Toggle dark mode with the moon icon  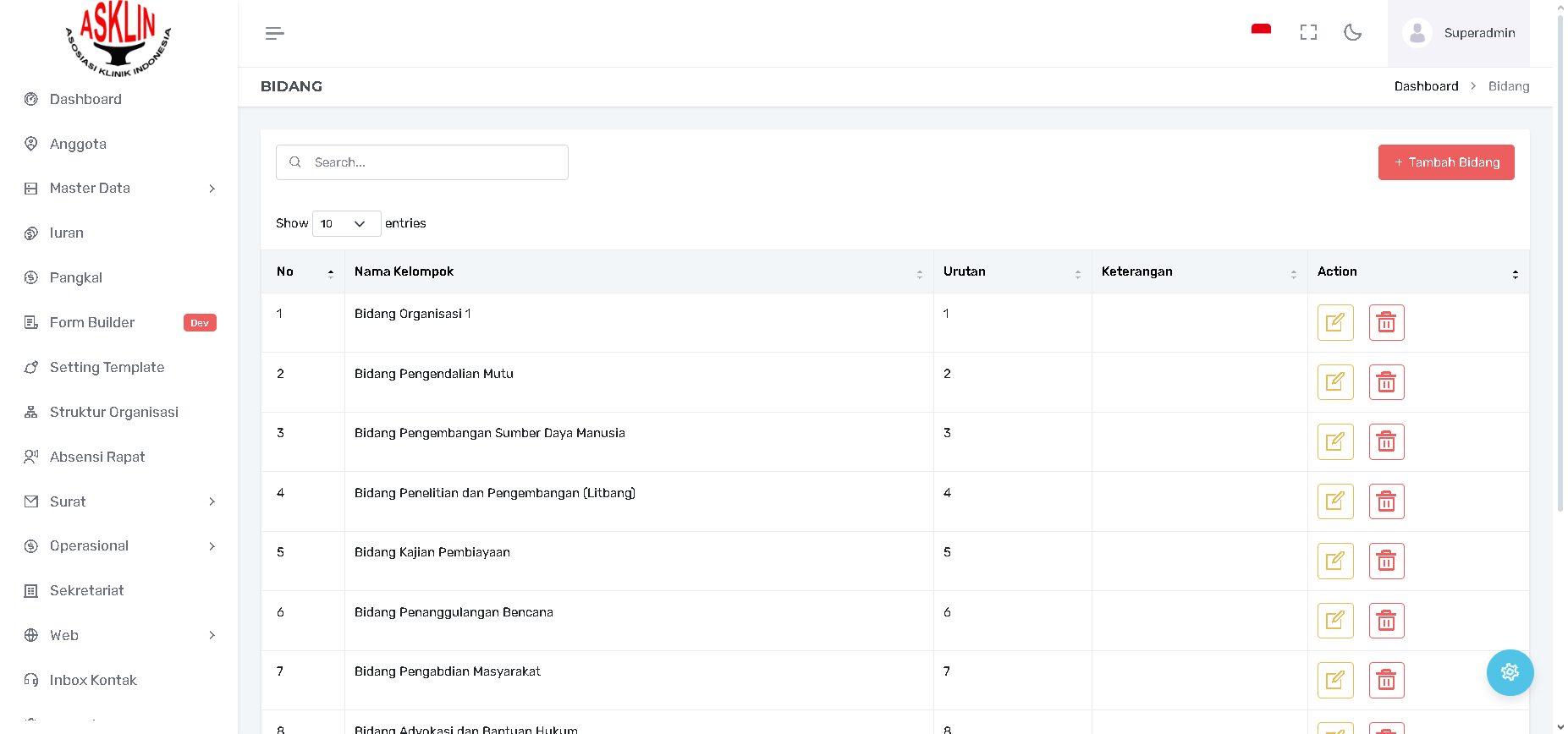click(1352, 33)
